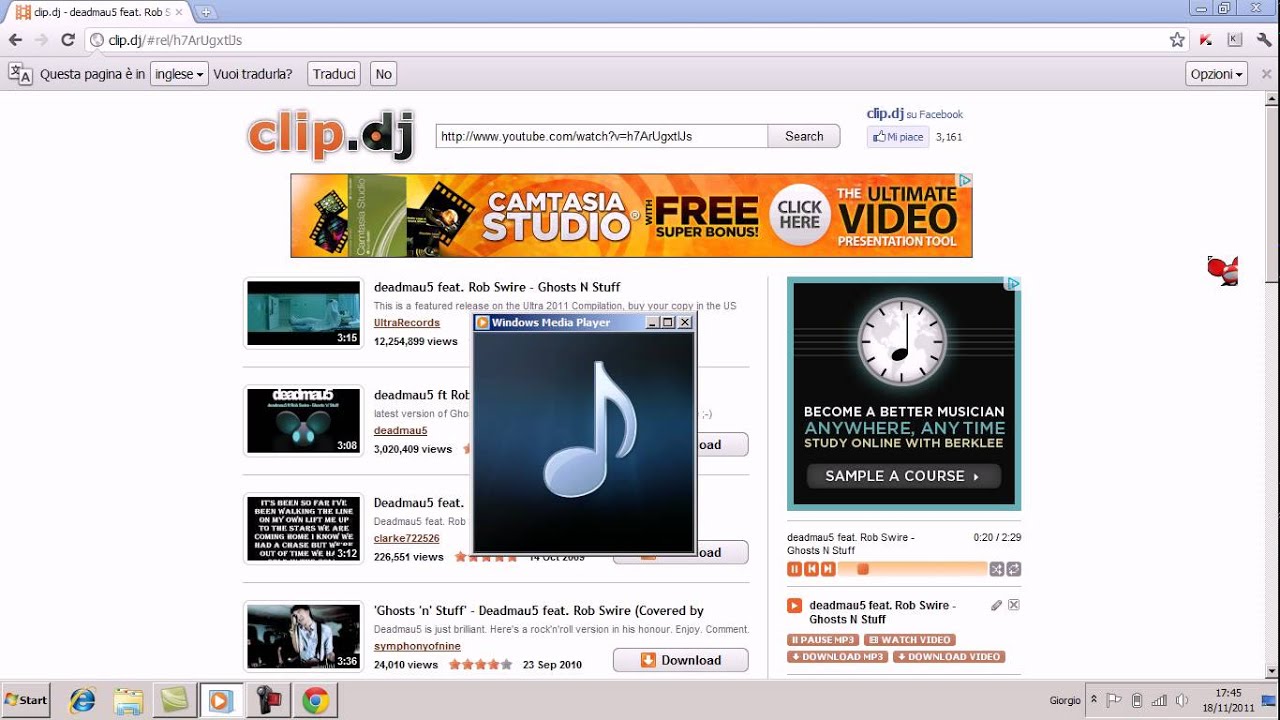Open the UltraRecords uploader link
The width and height of the screenshot is (1280, 720).
tap(407, 323)
